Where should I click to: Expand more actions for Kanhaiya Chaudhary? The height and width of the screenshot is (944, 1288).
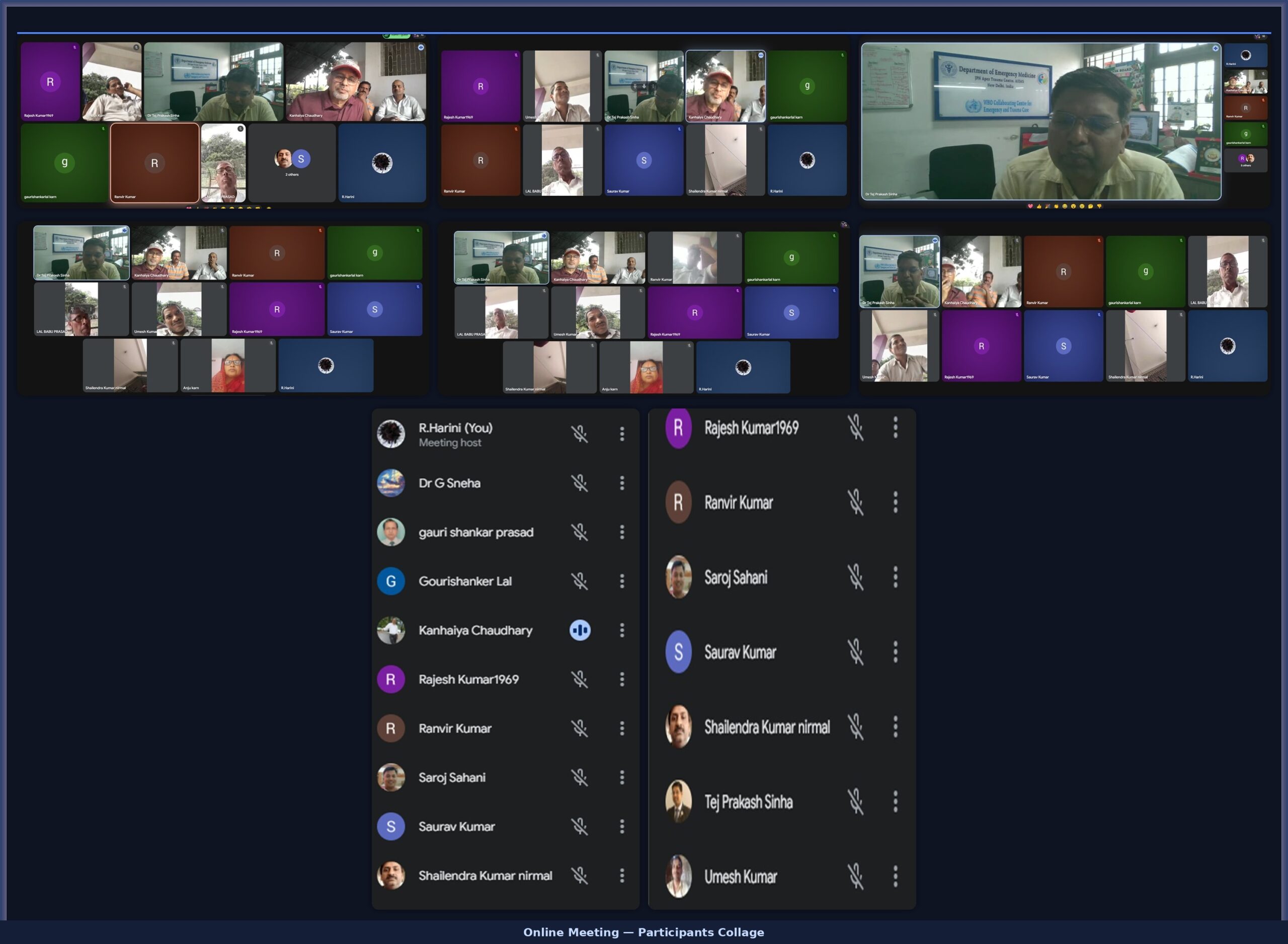[x=622, y=630]
